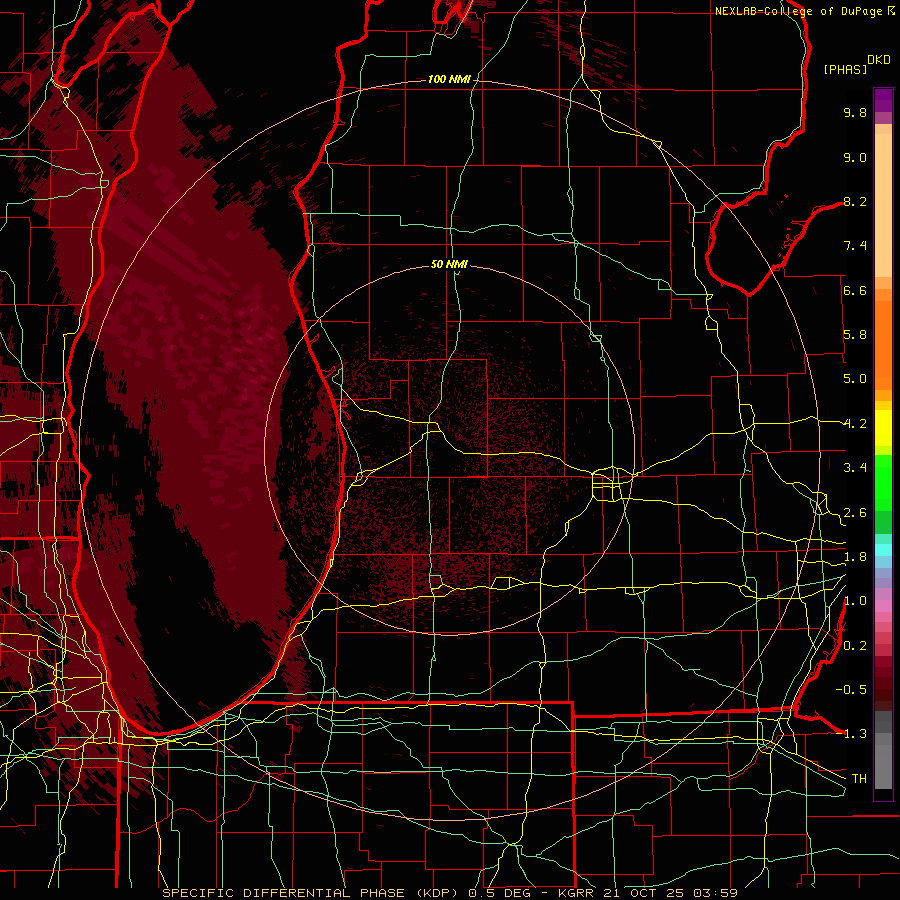The image size is (900, 900).
Task: Click the 1.0 value on the color scale
Action: point(855,601)
